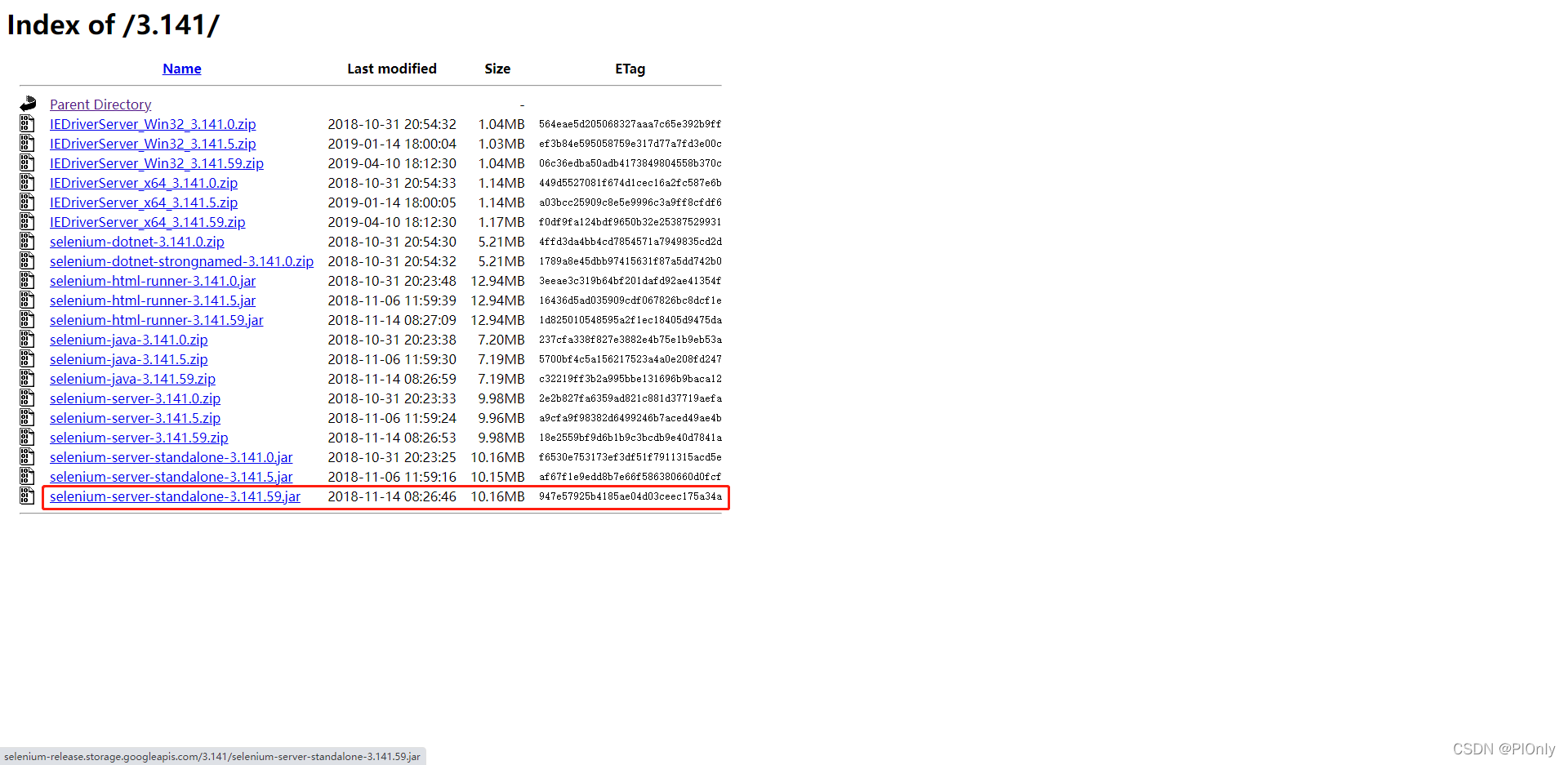Click the ETag column header
Viewport: 1568px width, 765px height.
click(x=630, y=69)
